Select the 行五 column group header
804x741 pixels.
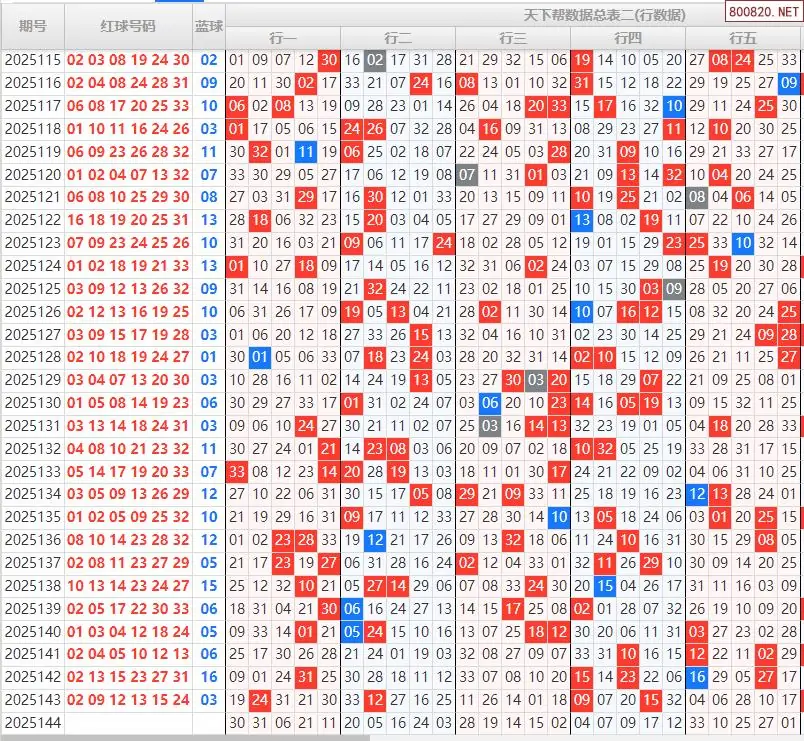(x=743, y=38)
